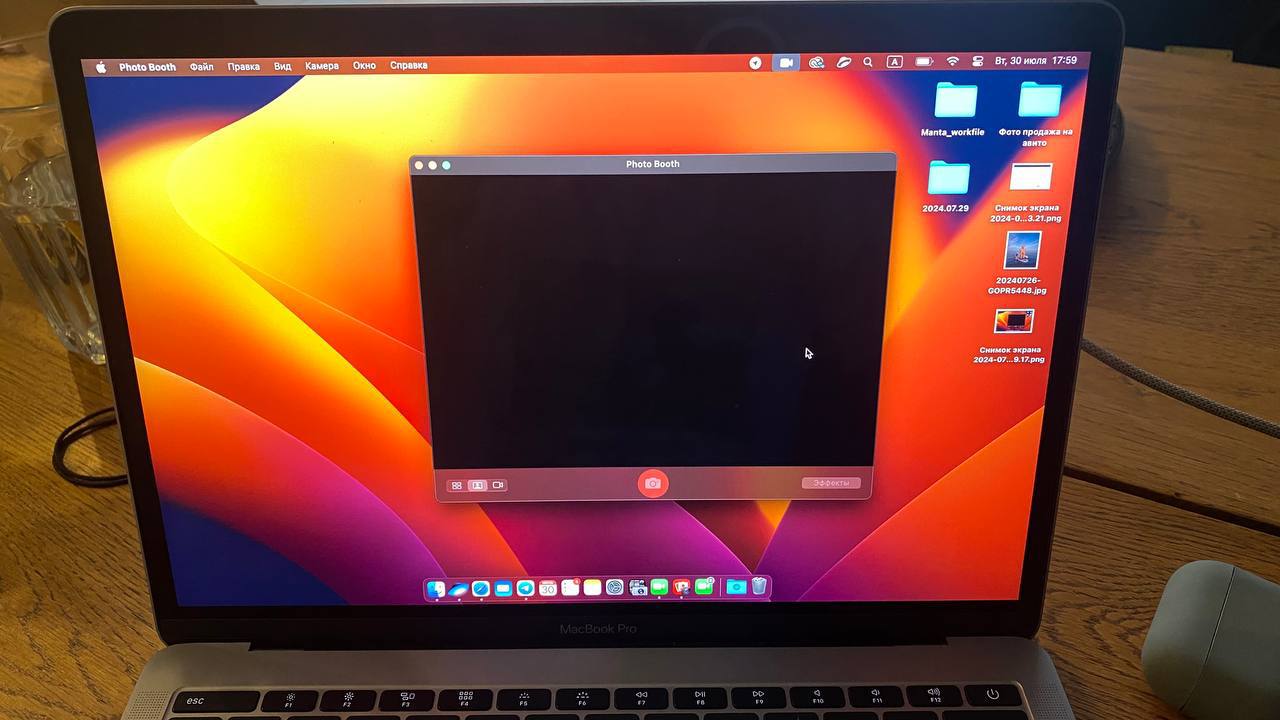
Task: Click the highlighted camera indicator in menu bar
Action: [786, 62]
